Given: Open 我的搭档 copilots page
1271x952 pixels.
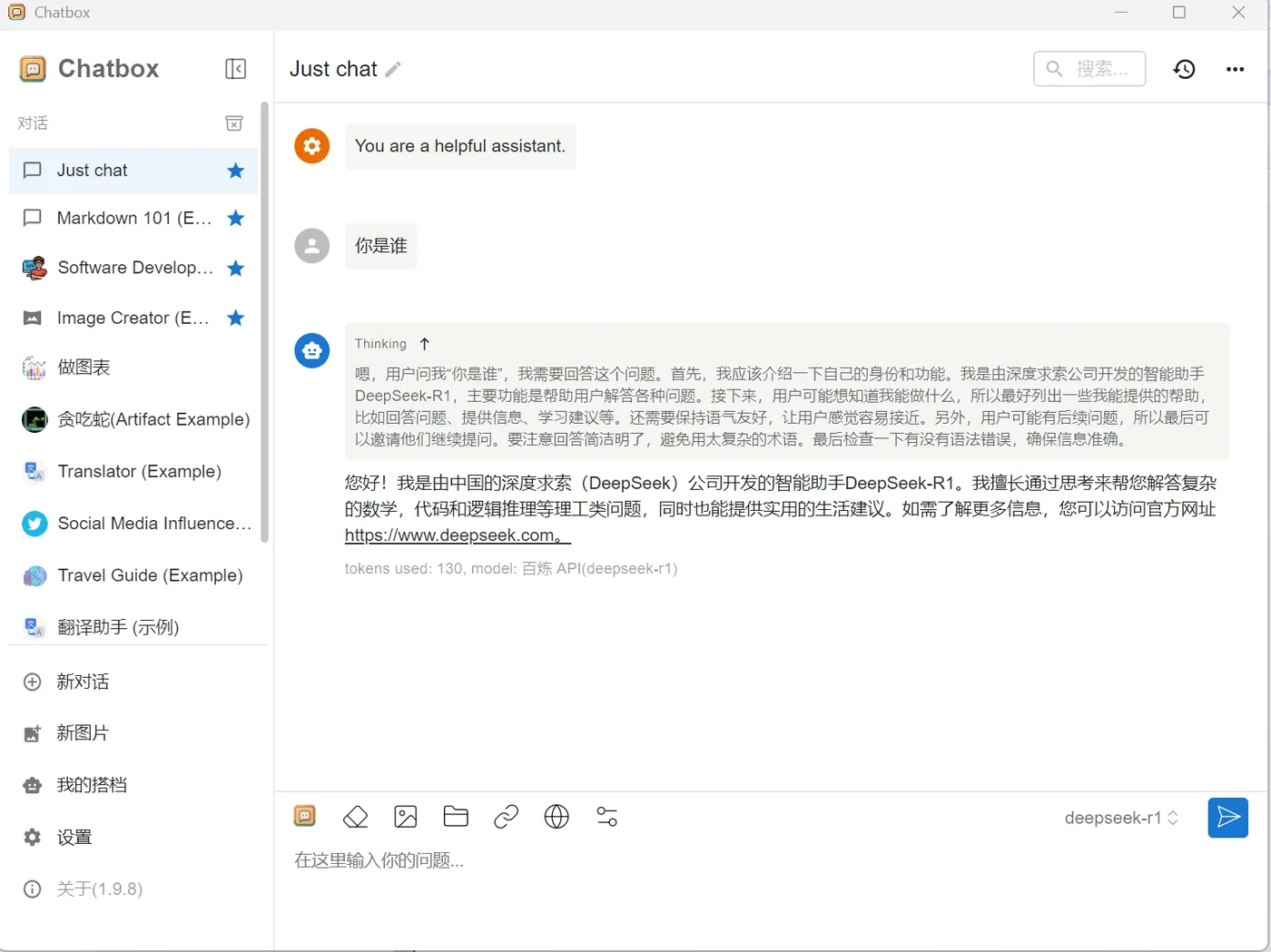Looking at the screenshot, I should pos(136,785).
